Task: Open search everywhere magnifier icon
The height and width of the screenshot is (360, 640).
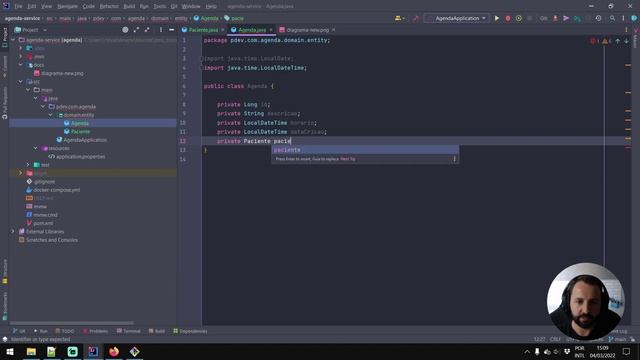Action: tap(612, 18)
